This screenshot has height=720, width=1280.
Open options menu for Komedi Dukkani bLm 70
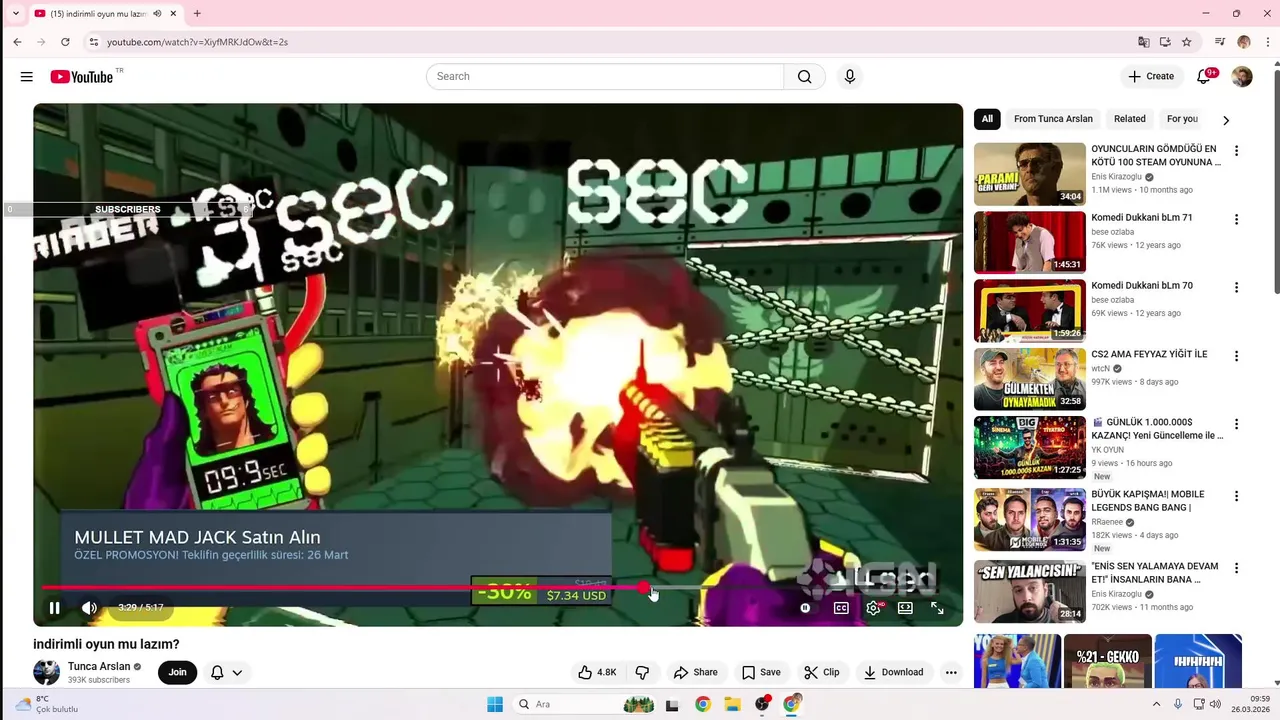point(1236,287)
